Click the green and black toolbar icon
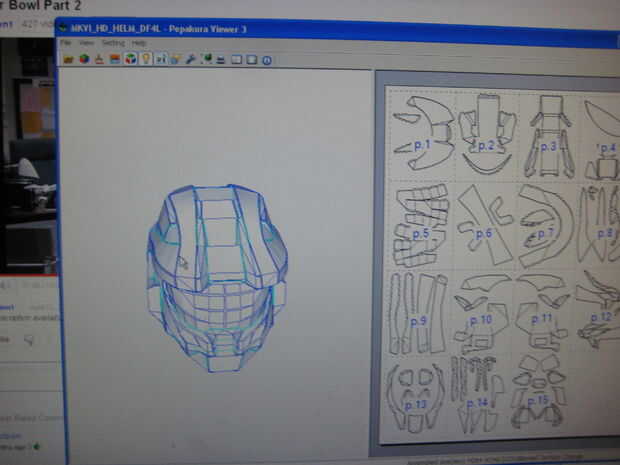 pos(206,59)
